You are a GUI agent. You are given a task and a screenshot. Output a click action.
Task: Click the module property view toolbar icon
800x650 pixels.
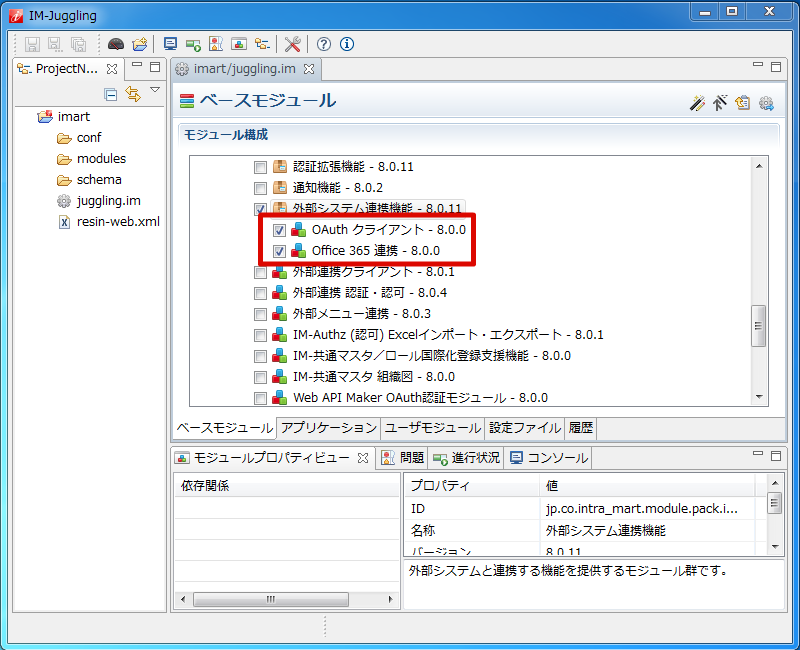[239, 44]
